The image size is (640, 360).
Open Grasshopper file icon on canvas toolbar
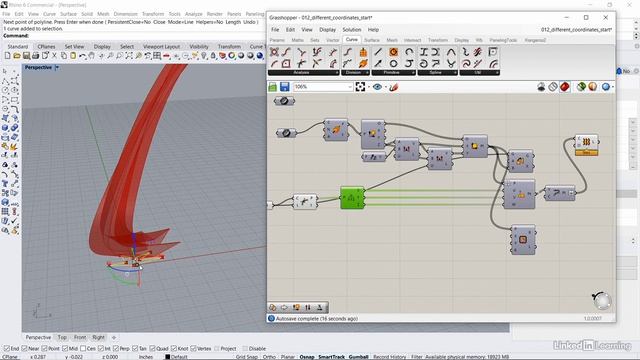272,87
